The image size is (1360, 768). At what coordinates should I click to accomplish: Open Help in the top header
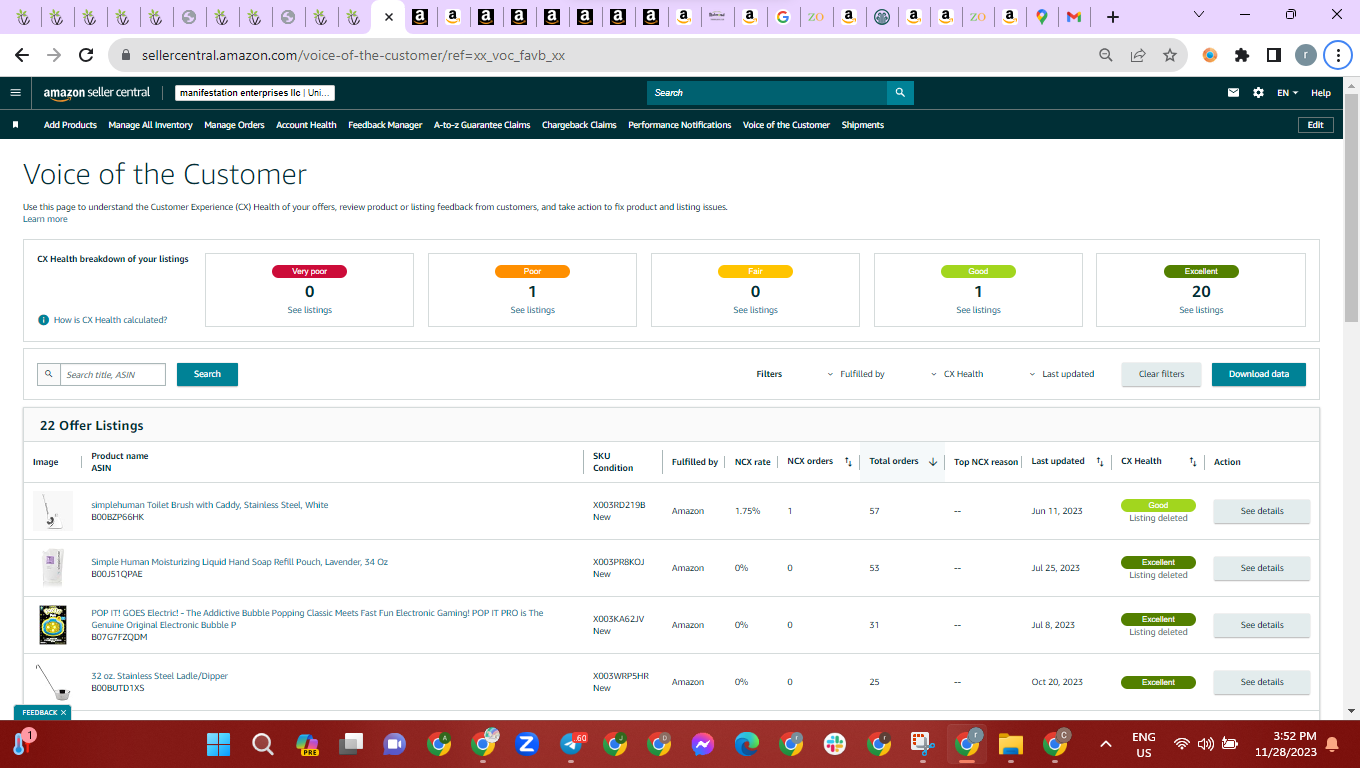click(x=1321, y=93)
